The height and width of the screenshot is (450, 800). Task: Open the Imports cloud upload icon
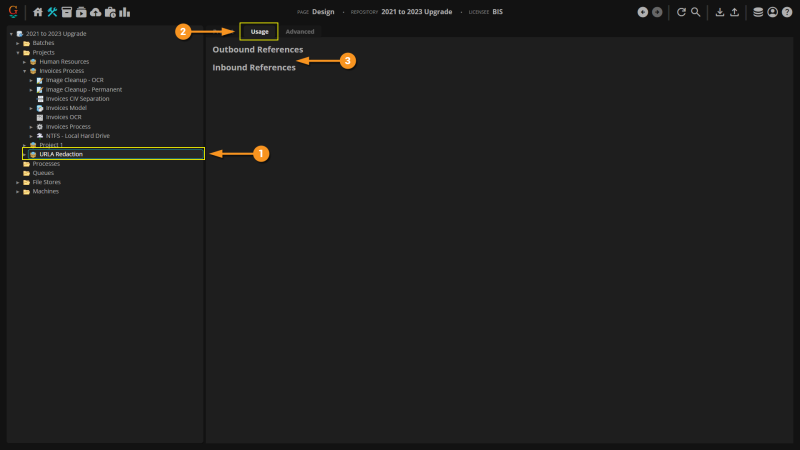click(95, 12)
